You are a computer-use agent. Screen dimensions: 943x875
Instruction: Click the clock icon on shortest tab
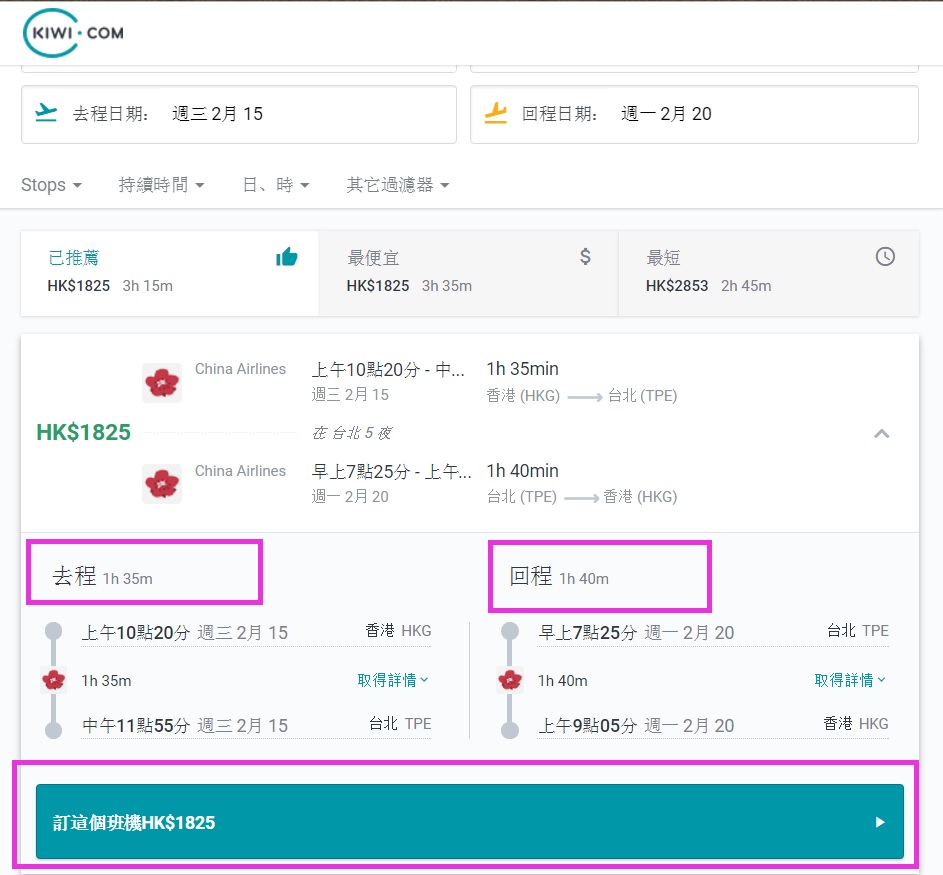click(885, 257)
